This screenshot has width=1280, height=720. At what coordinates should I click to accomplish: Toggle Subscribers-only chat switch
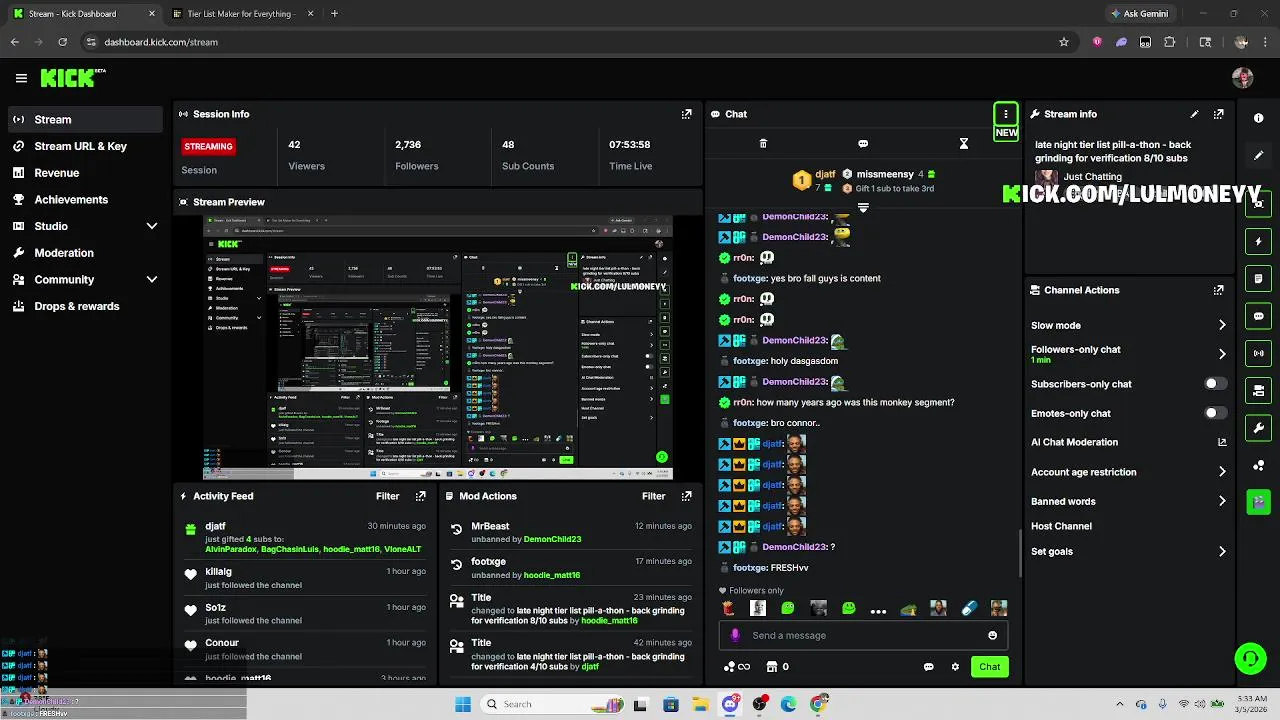pyautogui.click(x=1215, y=384)
